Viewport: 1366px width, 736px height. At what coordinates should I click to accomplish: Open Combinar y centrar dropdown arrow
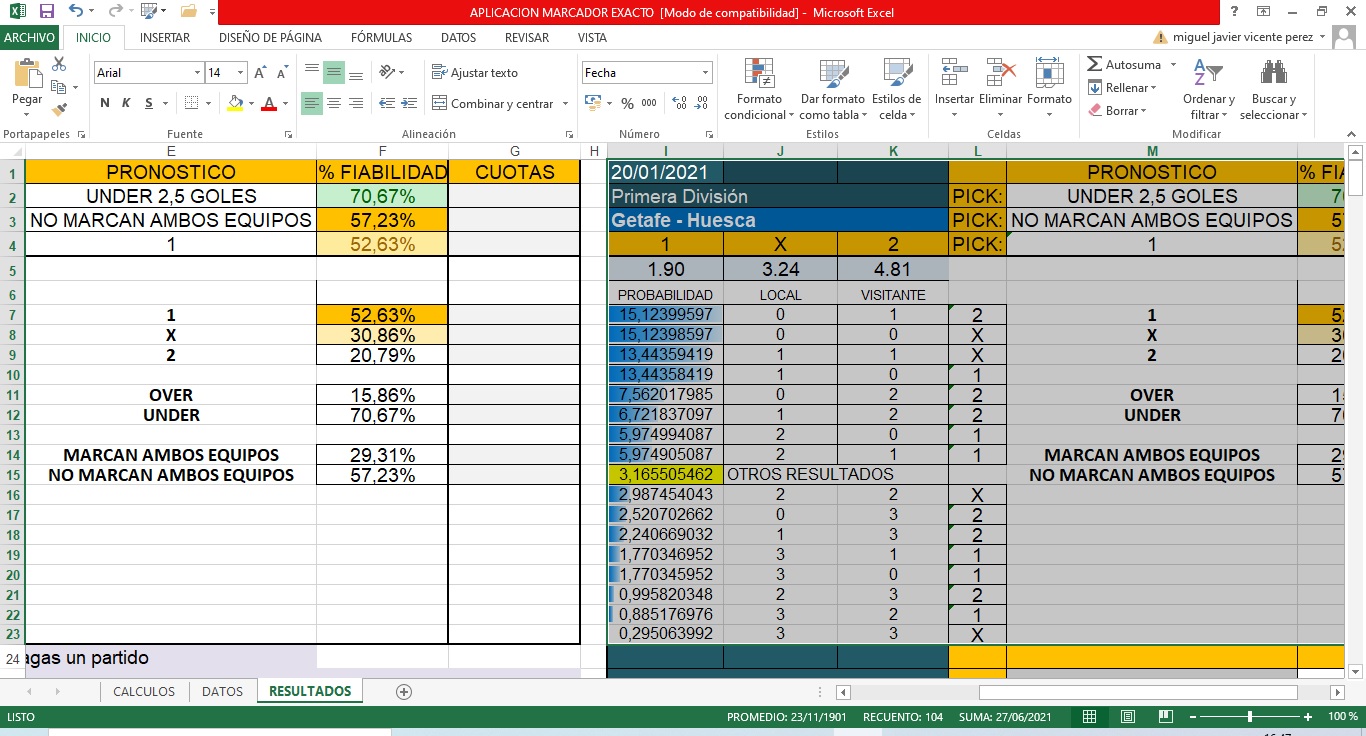(565, 103)
